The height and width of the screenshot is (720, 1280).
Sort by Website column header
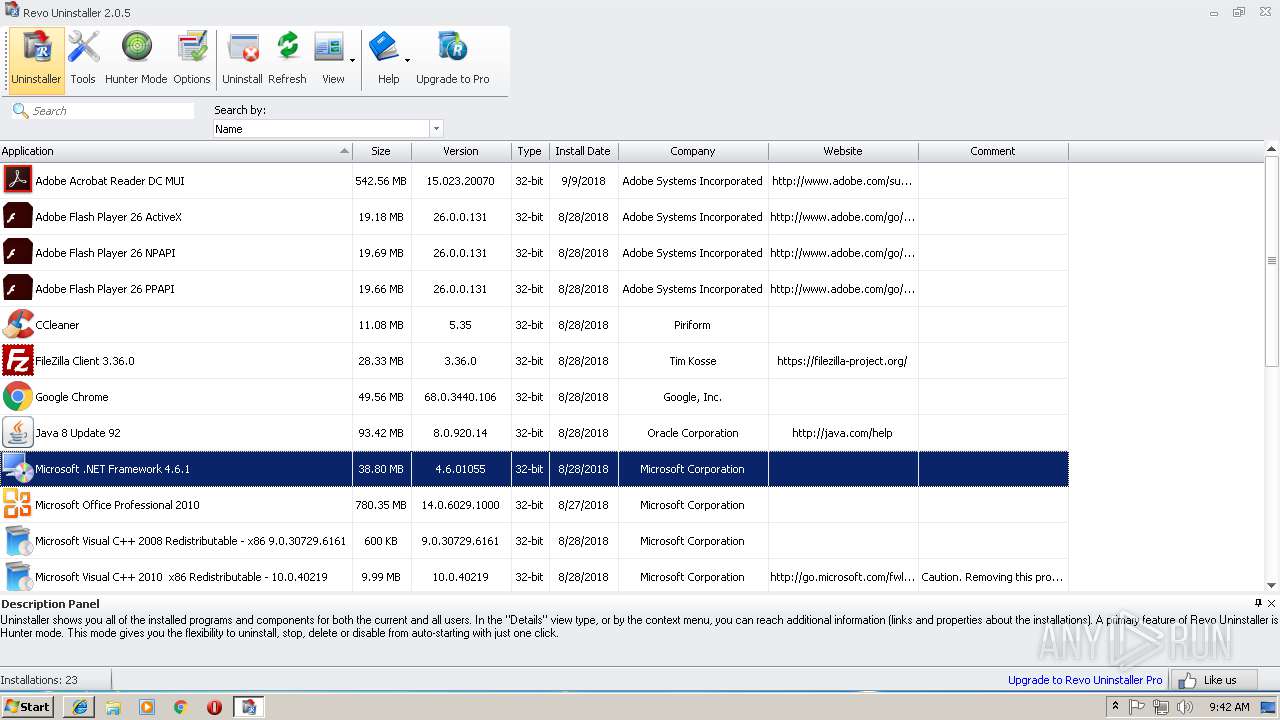(843, 151)
